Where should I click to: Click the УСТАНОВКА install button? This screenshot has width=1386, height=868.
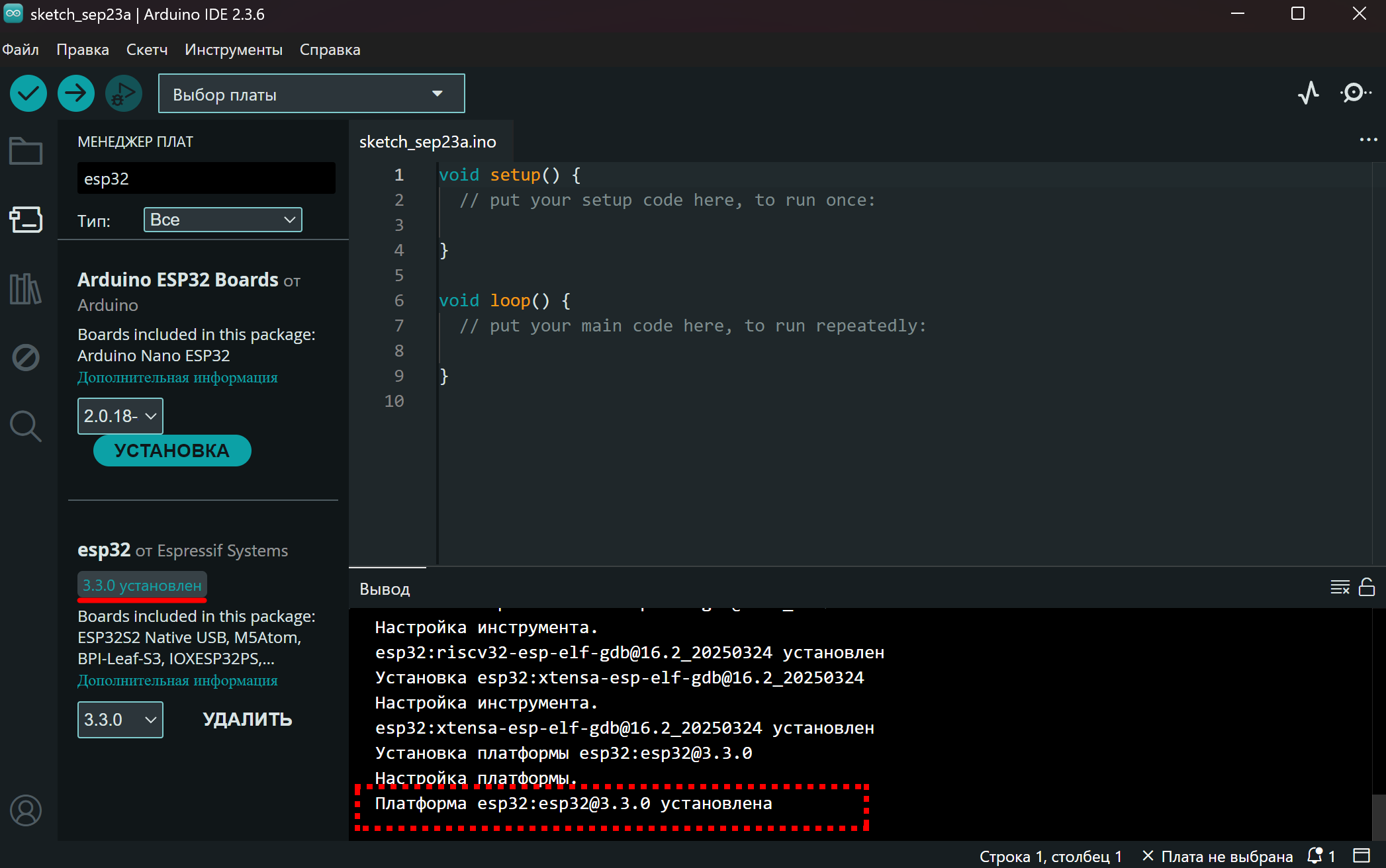[x=172, y=451]
